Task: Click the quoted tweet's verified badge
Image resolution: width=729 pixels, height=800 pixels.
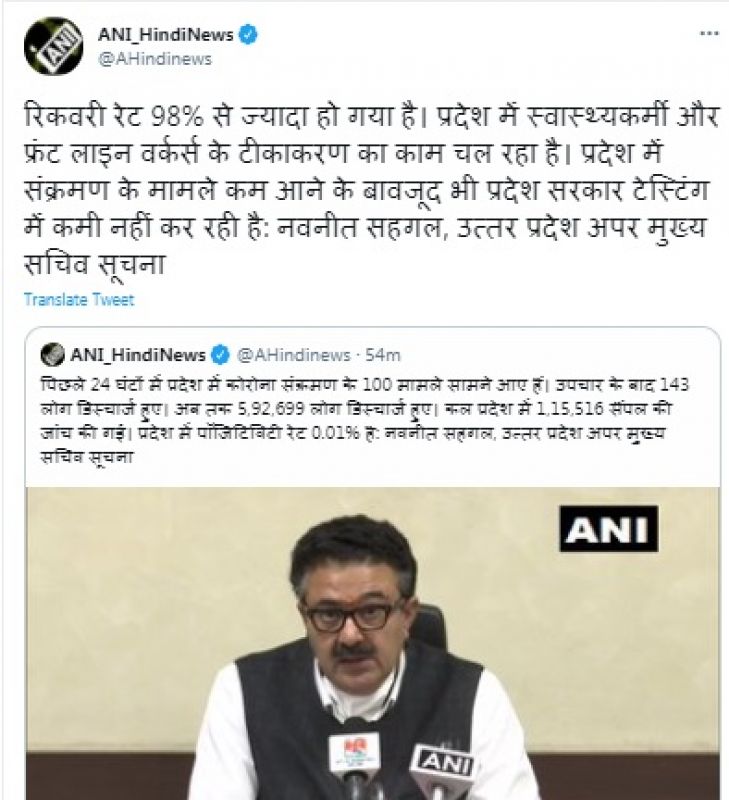Action: pos(220,355)
